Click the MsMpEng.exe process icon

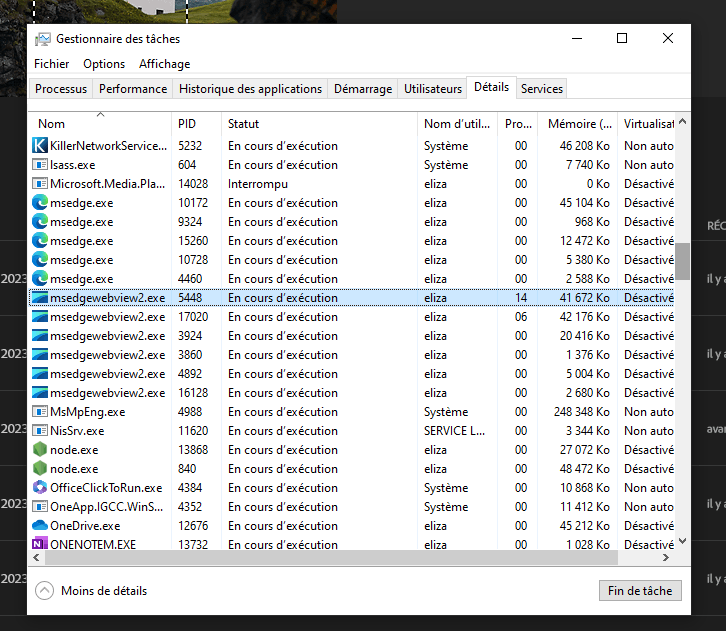pyautogui.click(x=40, y=411)
